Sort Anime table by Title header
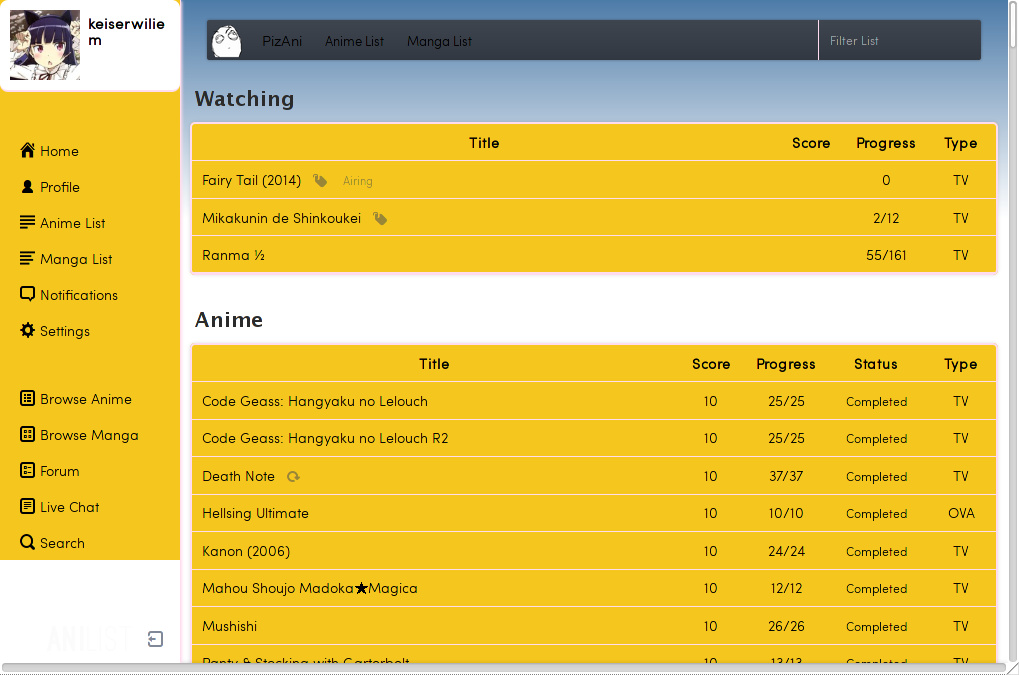 tap(434, 364)
